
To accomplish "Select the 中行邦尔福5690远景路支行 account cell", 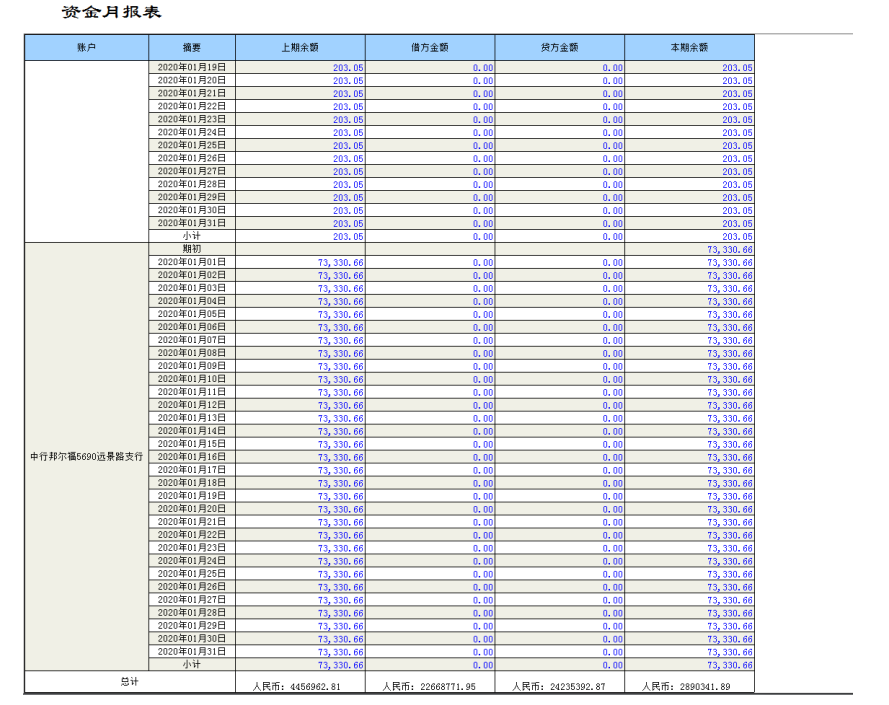I will 86,457.
